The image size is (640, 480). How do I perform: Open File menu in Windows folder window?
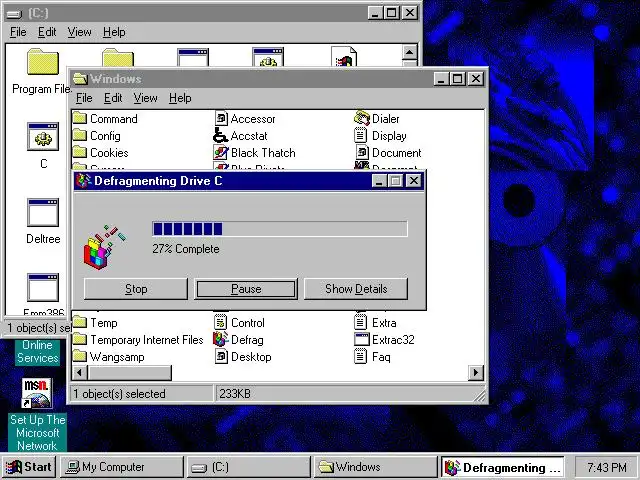(84, 98)
